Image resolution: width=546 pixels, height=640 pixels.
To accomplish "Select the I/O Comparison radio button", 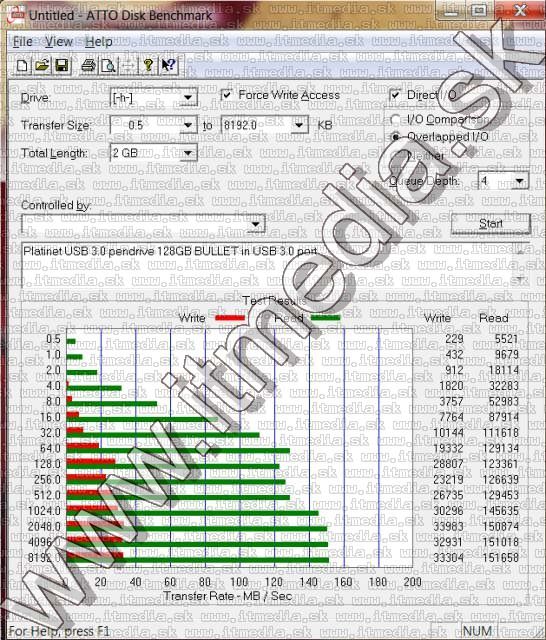I will point(395,120).
